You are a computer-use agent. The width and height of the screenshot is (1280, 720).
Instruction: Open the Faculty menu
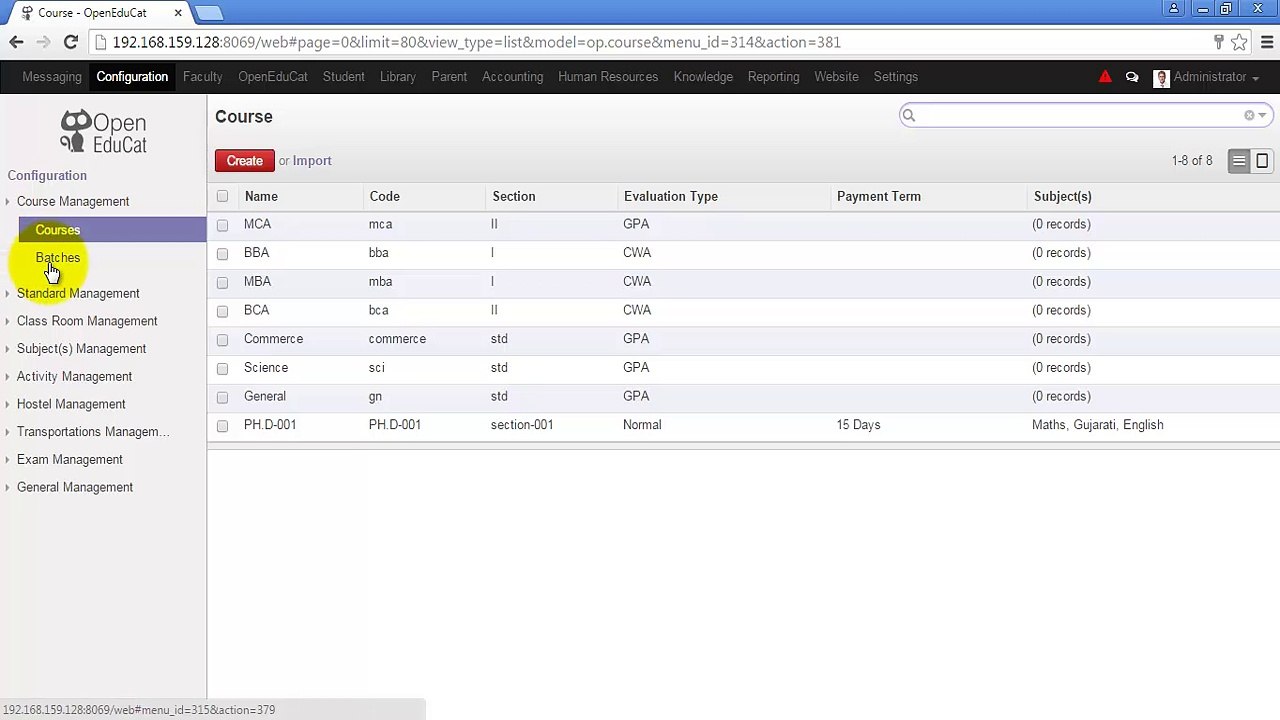point(203,77)
